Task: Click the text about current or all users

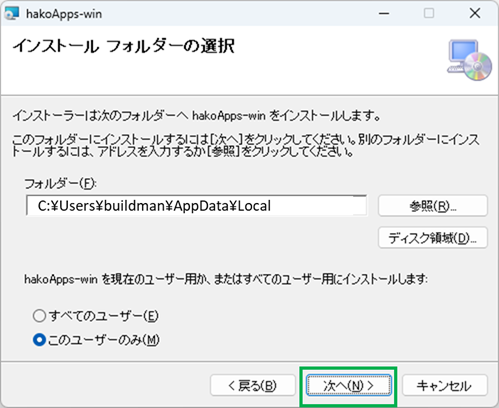Action: click(x=226, y=279)
